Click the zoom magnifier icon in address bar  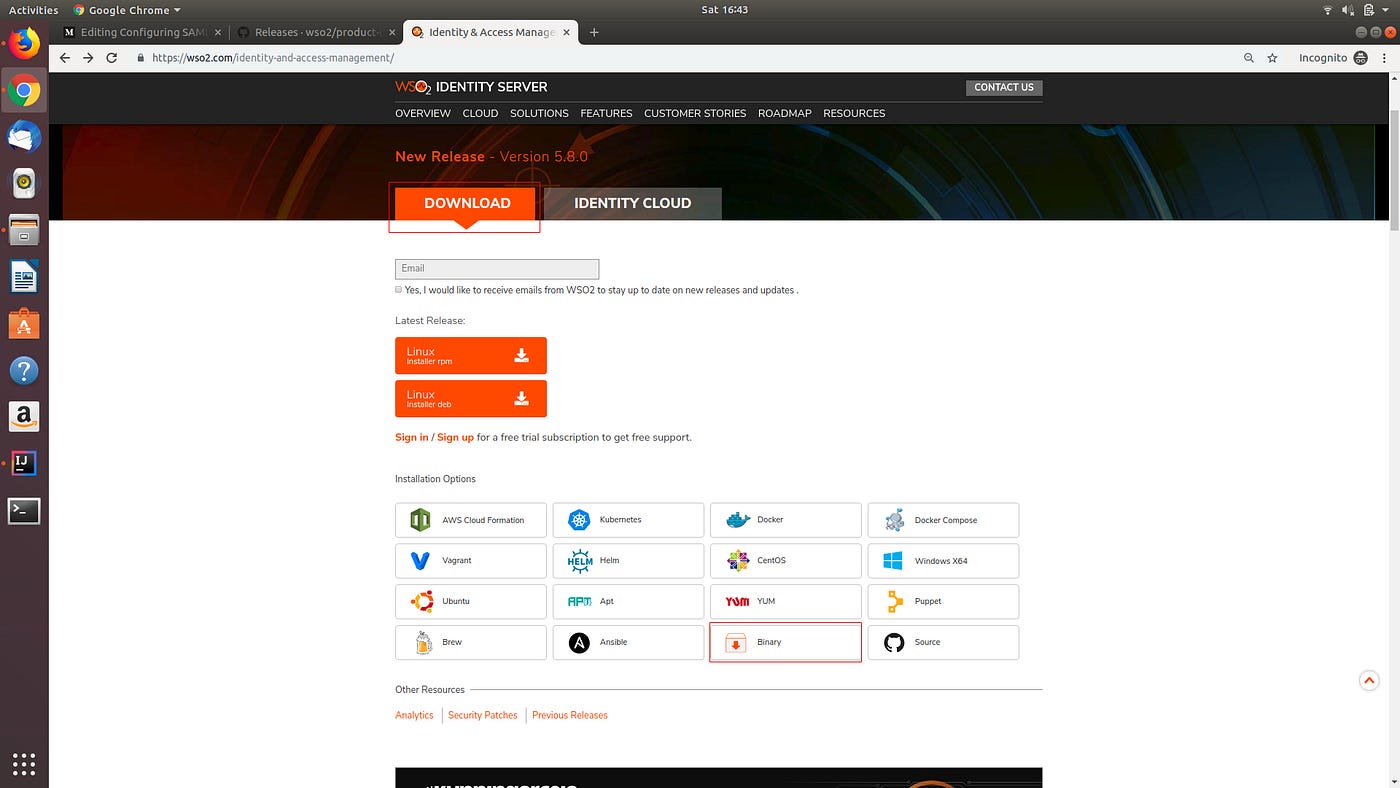click(x=1249, y=58)
